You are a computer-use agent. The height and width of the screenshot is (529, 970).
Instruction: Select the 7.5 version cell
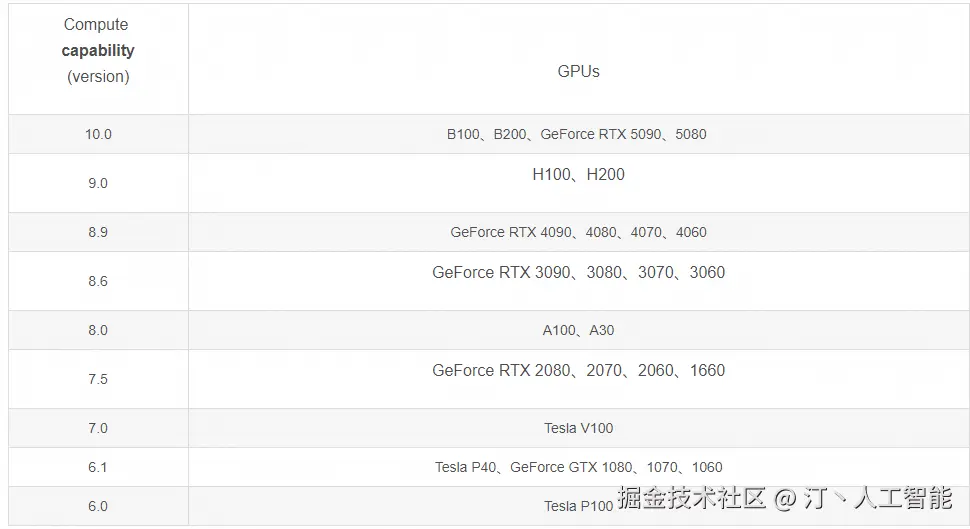(x=98, y=379)
